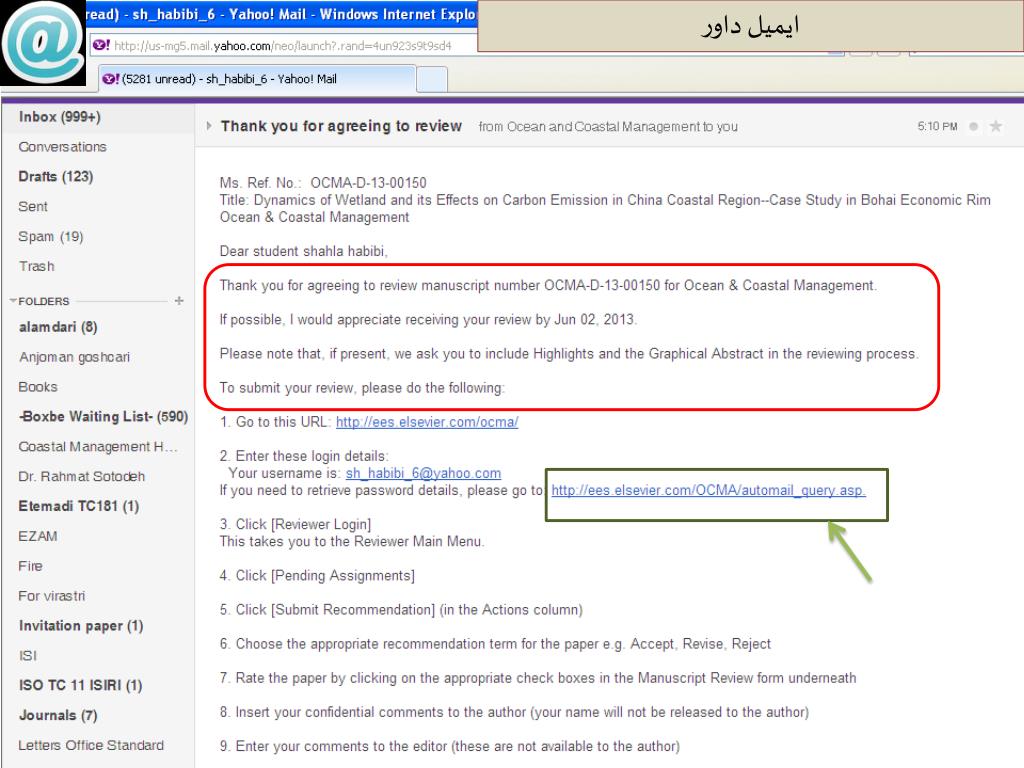Open the Sent folder

(x=33, y=206)
